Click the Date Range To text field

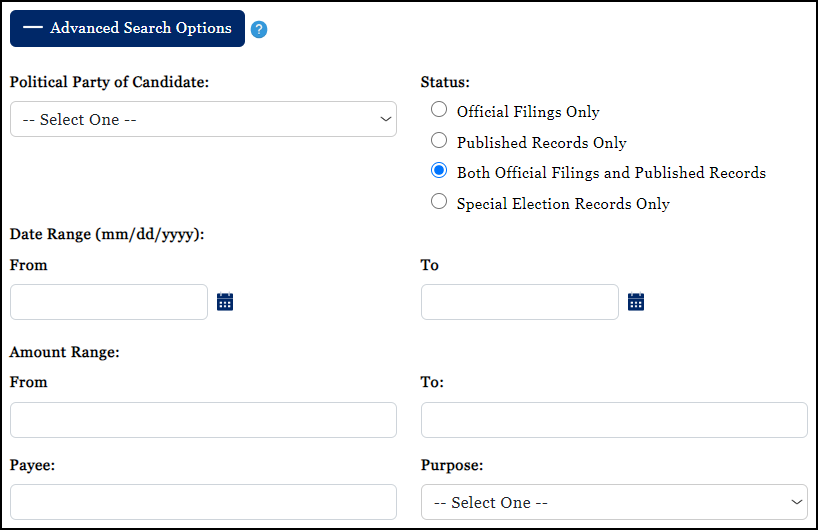click(520, 302)
